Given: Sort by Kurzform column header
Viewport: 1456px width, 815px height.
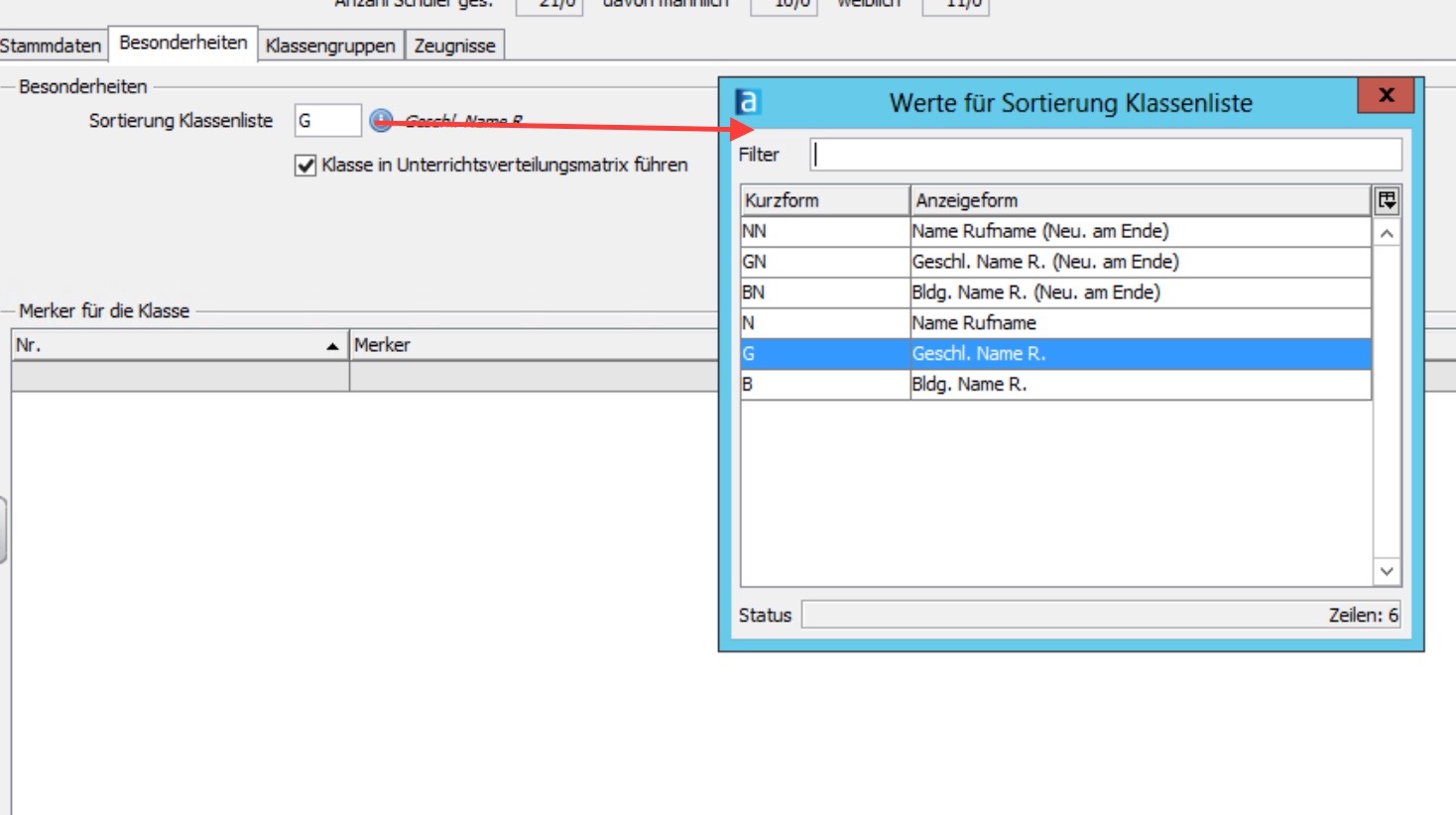Looking at the screenshot, I should (824, 200).
